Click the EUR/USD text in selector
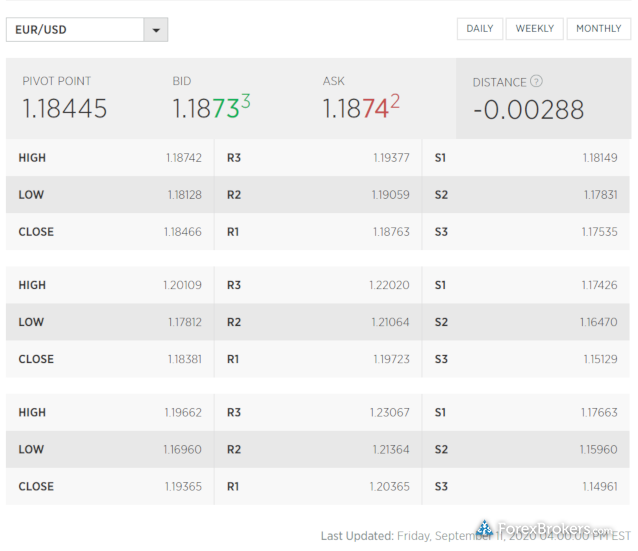 [x=41, y=30]
